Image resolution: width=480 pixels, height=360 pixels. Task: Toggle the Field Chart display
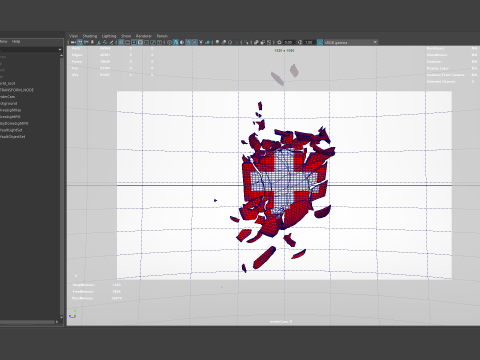click(x=146, y=42)
